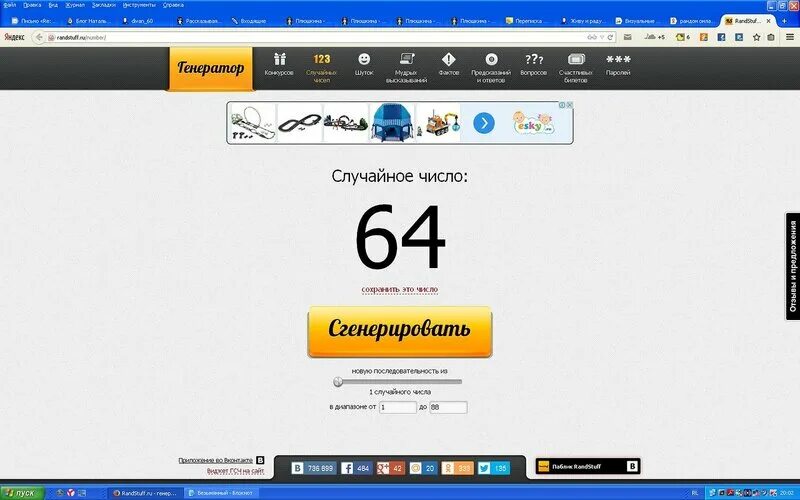The width and height of the screenshot is (800, 500).
Task: Open the Фактов exclamation generator
Action: 448,65
